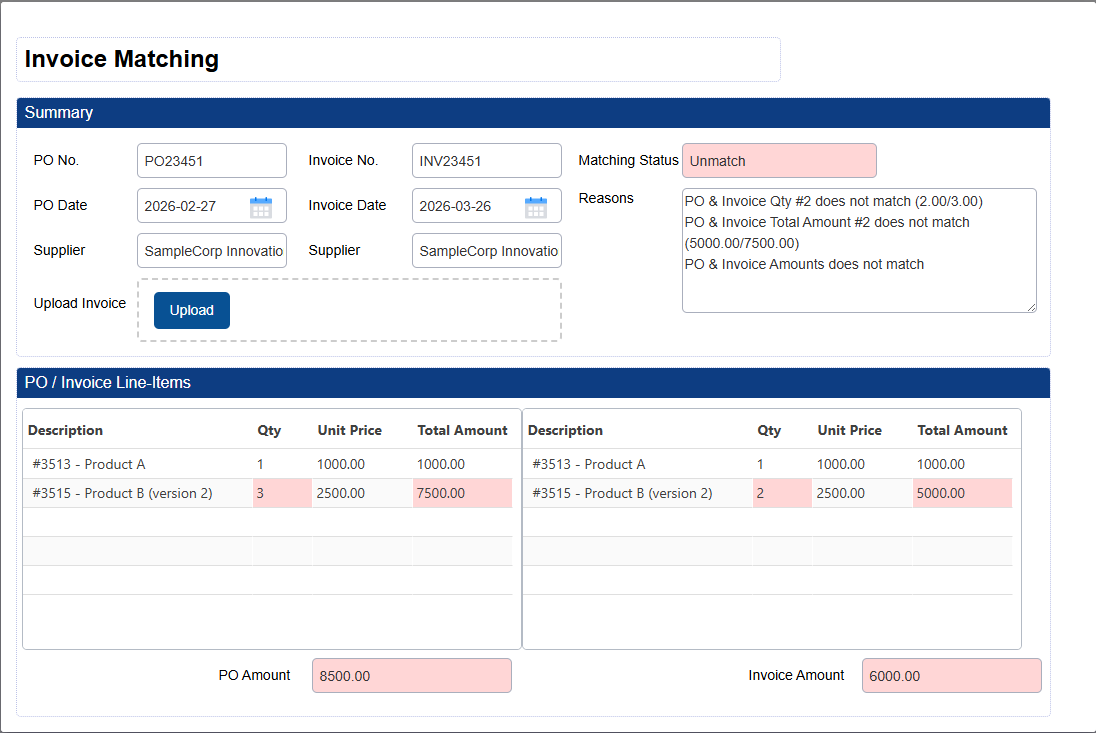This screenshot has height=733, width=1096.
Task: Click the Upload button
Action: pos(192,310)
